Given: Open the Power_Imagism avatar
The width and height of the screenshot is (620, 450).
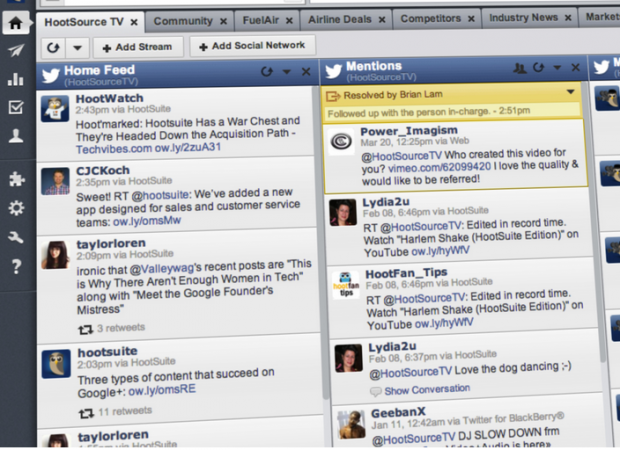Looking at the screenshot, I should click(341, 142).
